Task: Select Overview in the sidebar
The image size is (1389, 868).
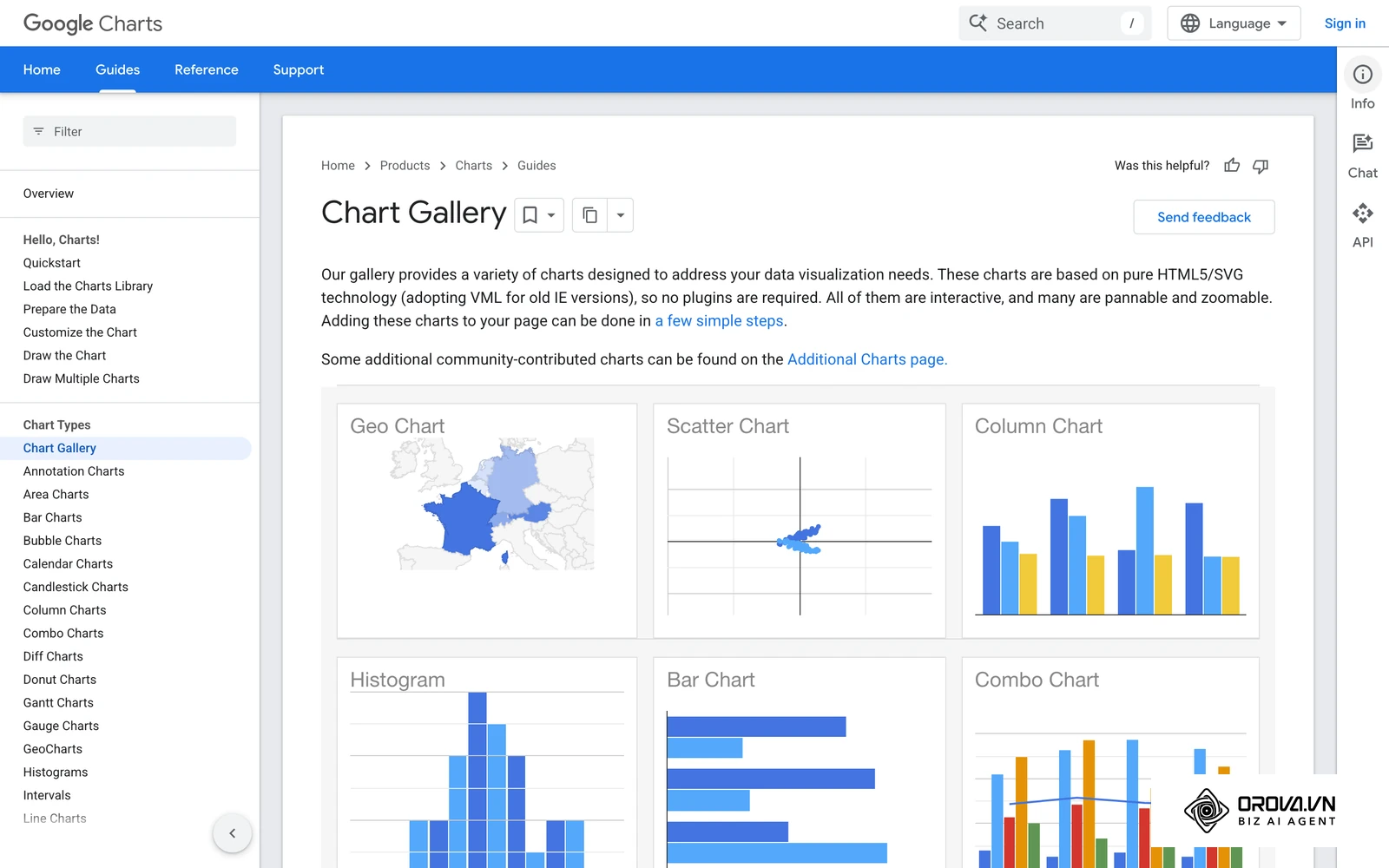Action: click(x=49, y=194)
